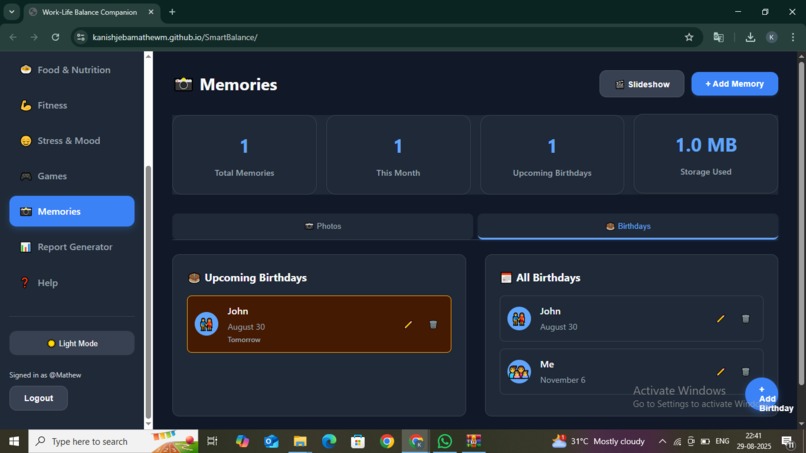Open Microsoft Store from the taskbar
806x453 pixels.
click(x=358, y=441)
